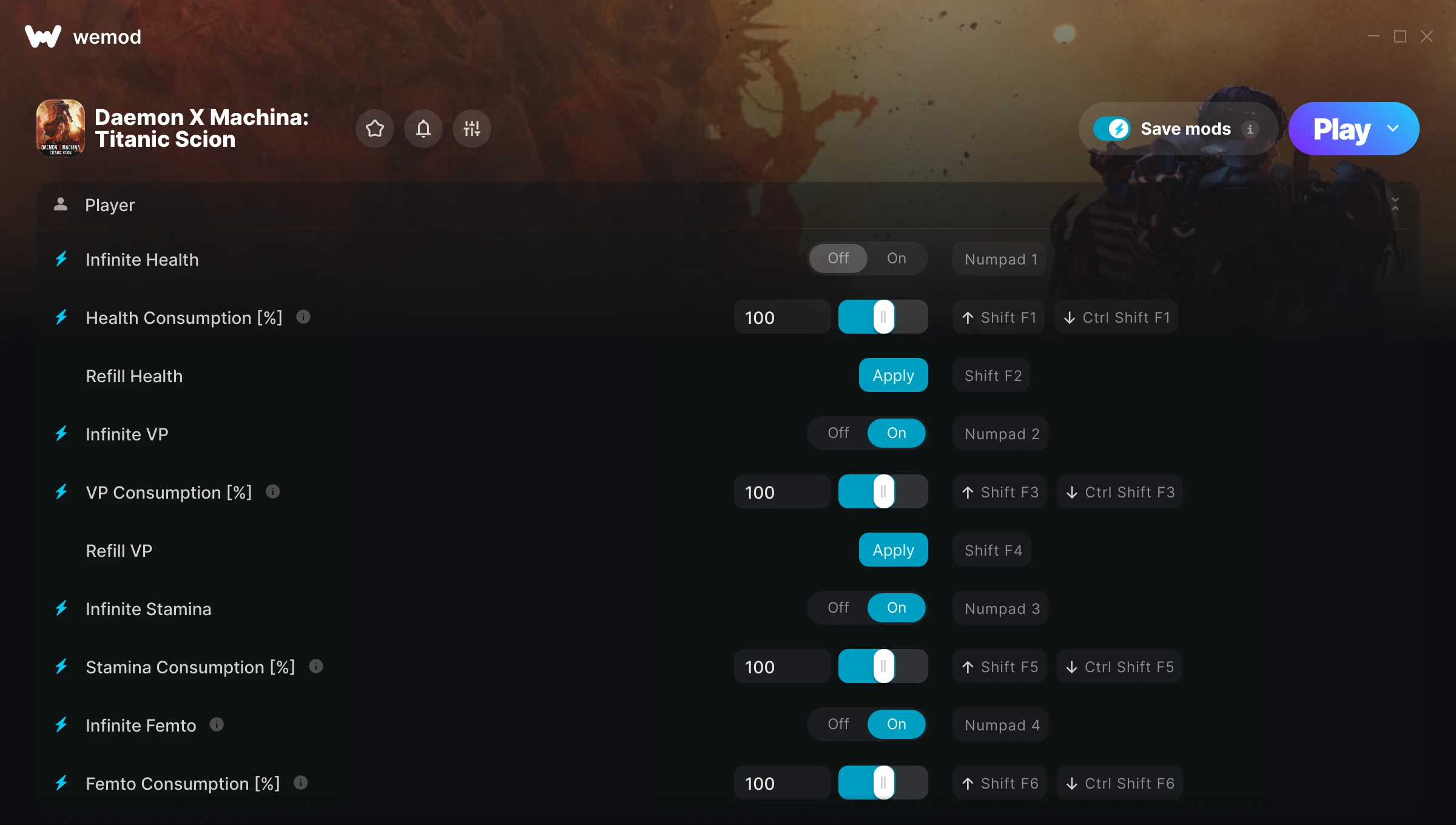Turn Infinite Health on
The height and width of the screenshot is (825, 1456).
(x=897, y=258)
